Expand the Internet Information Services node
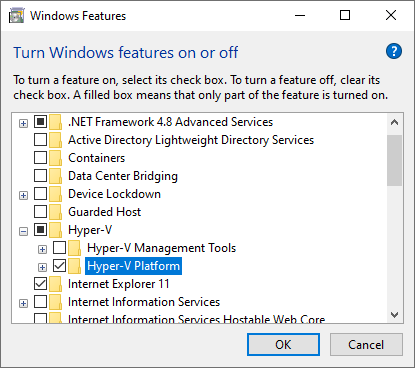Viewport: 415px width, 368px height. tap(23, 304)
